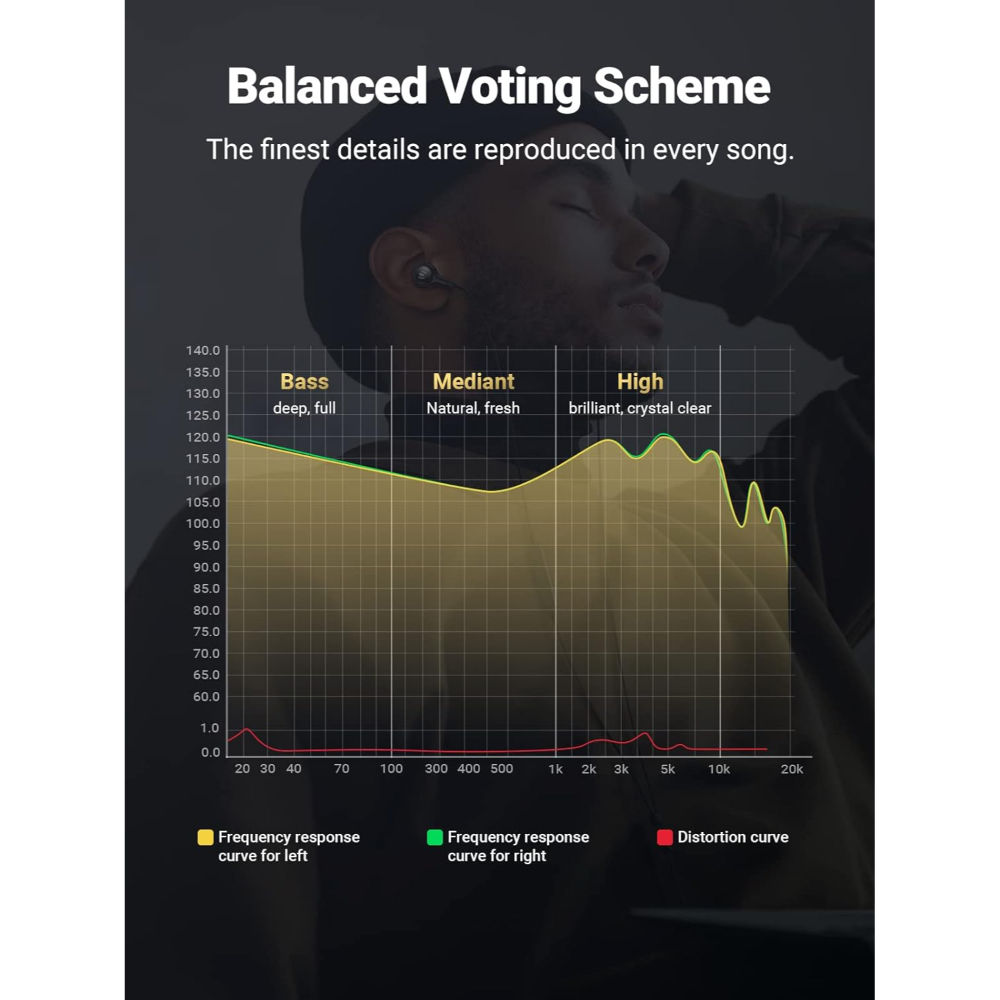The width and height of the screenshot is (1000, 1000).
Task: Click the yellow left-curve legend swatch
Action: tap(205, 837)
